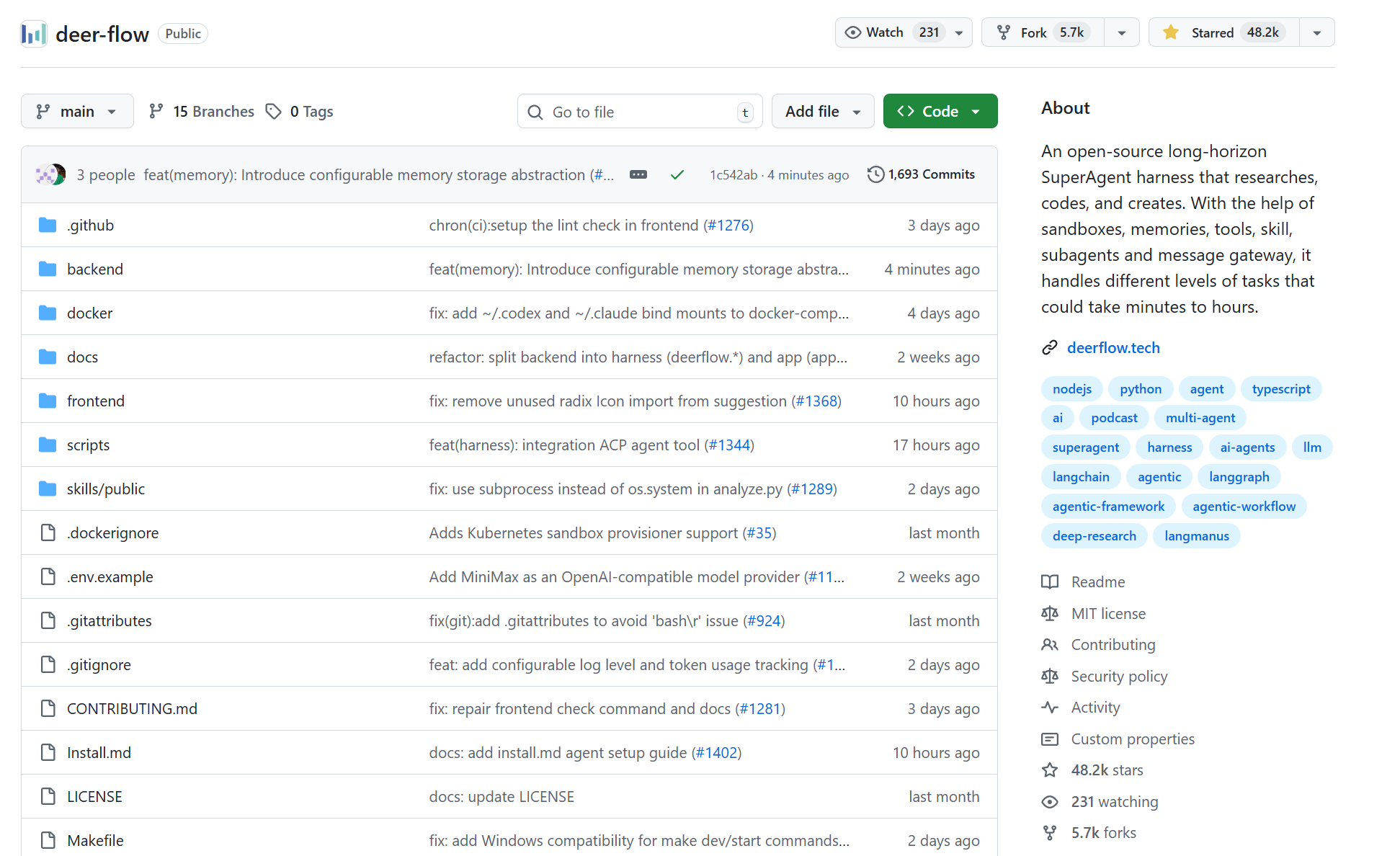Click the tag icon beside 0 Tags
This screenshot has width=1400, height=856.
click(x=273, y=112)
